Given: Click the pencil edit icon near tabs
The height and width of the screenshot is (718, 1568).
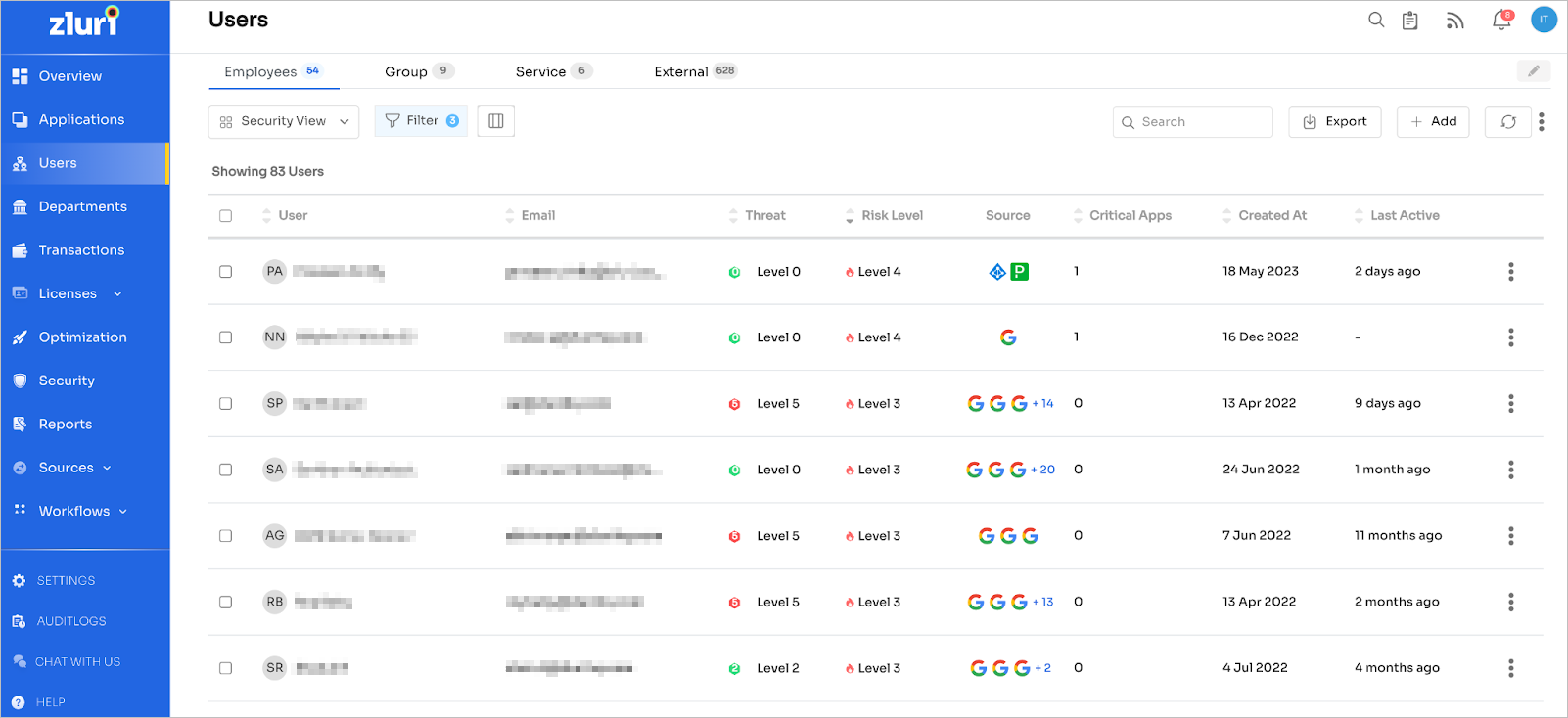Looking at the screenshot, I should [1534, 70].
